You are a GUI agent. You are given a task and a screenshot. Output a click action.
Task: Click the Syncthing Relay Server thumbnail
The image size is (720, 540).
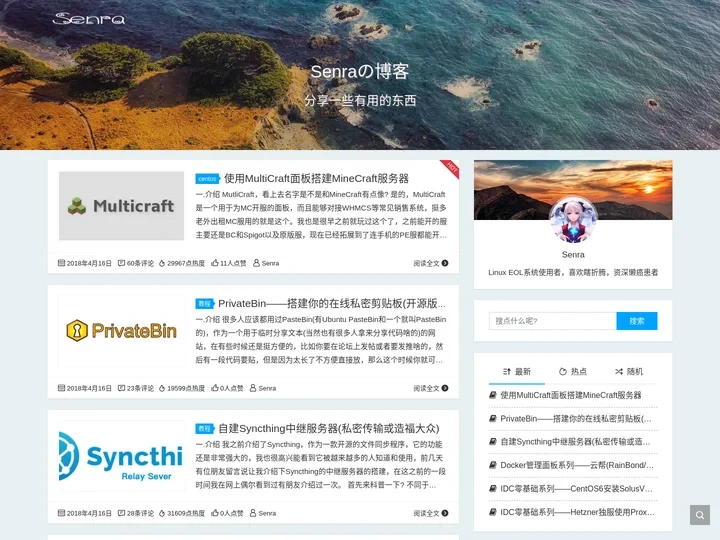(122, 456)
